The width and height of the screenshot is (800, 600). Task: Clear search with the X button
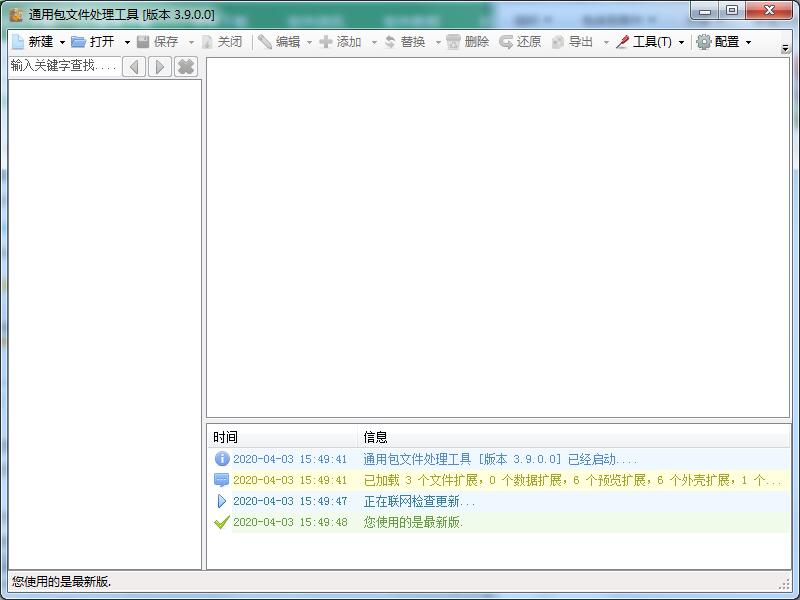[186, 67]
